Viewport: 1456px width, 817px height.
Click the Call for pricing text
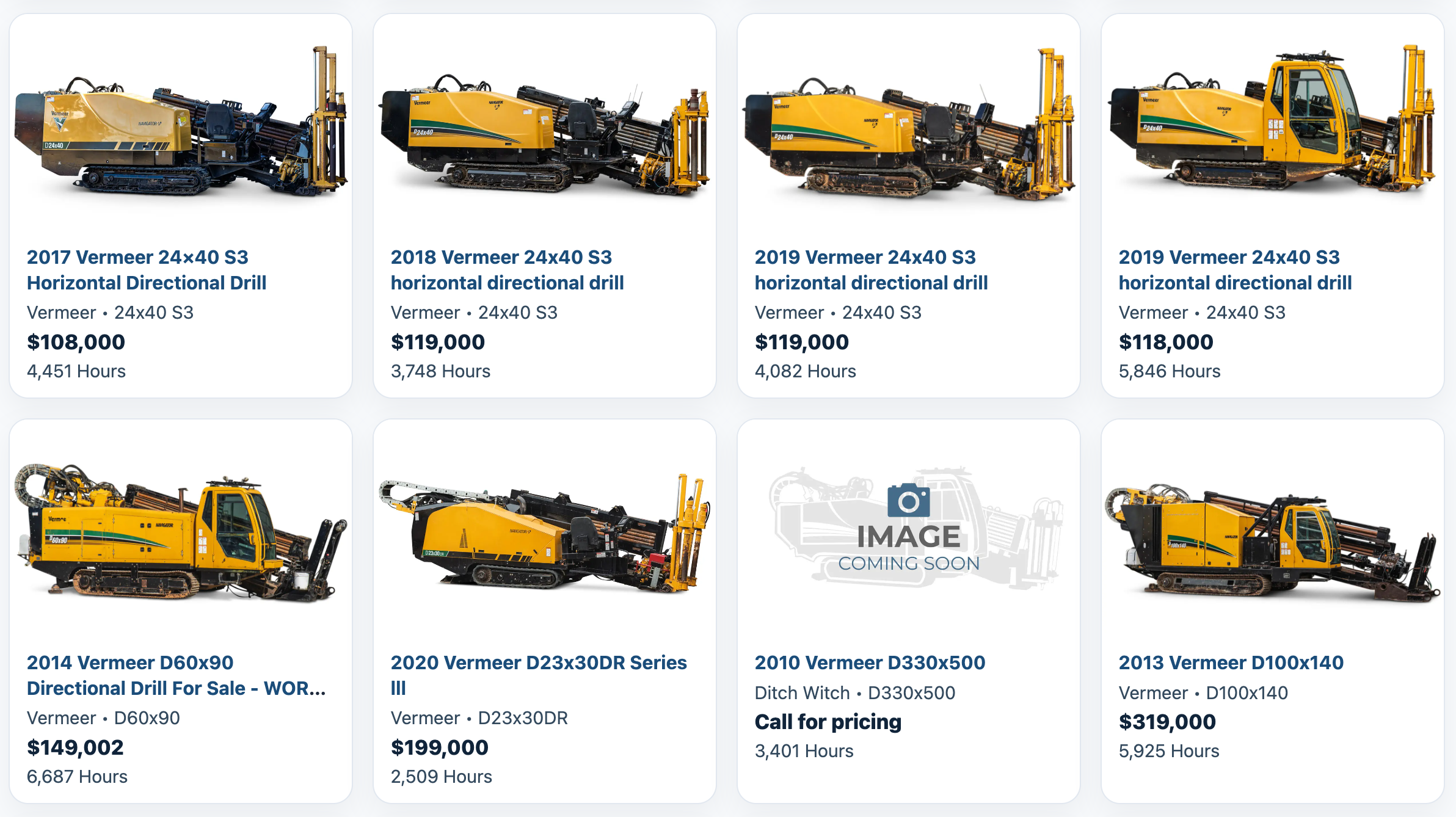pos(828,722)
